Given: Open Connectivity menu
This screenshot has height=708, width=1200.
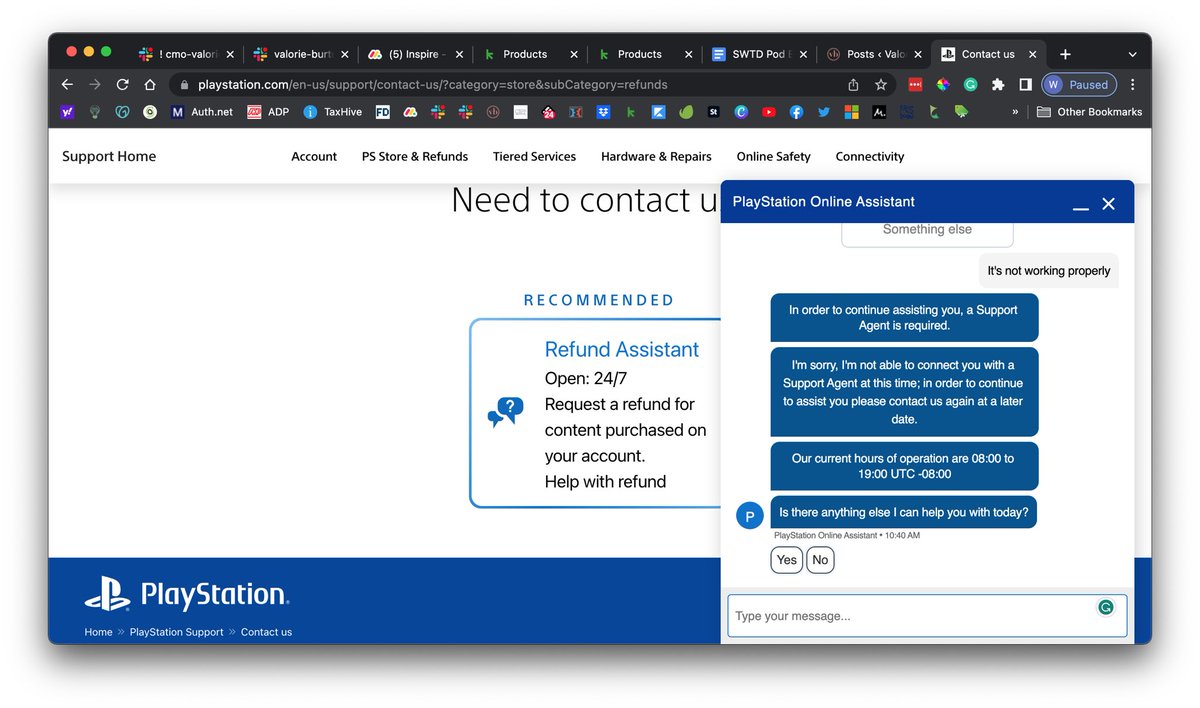Looking at the screenshot, I should [870, 156].
